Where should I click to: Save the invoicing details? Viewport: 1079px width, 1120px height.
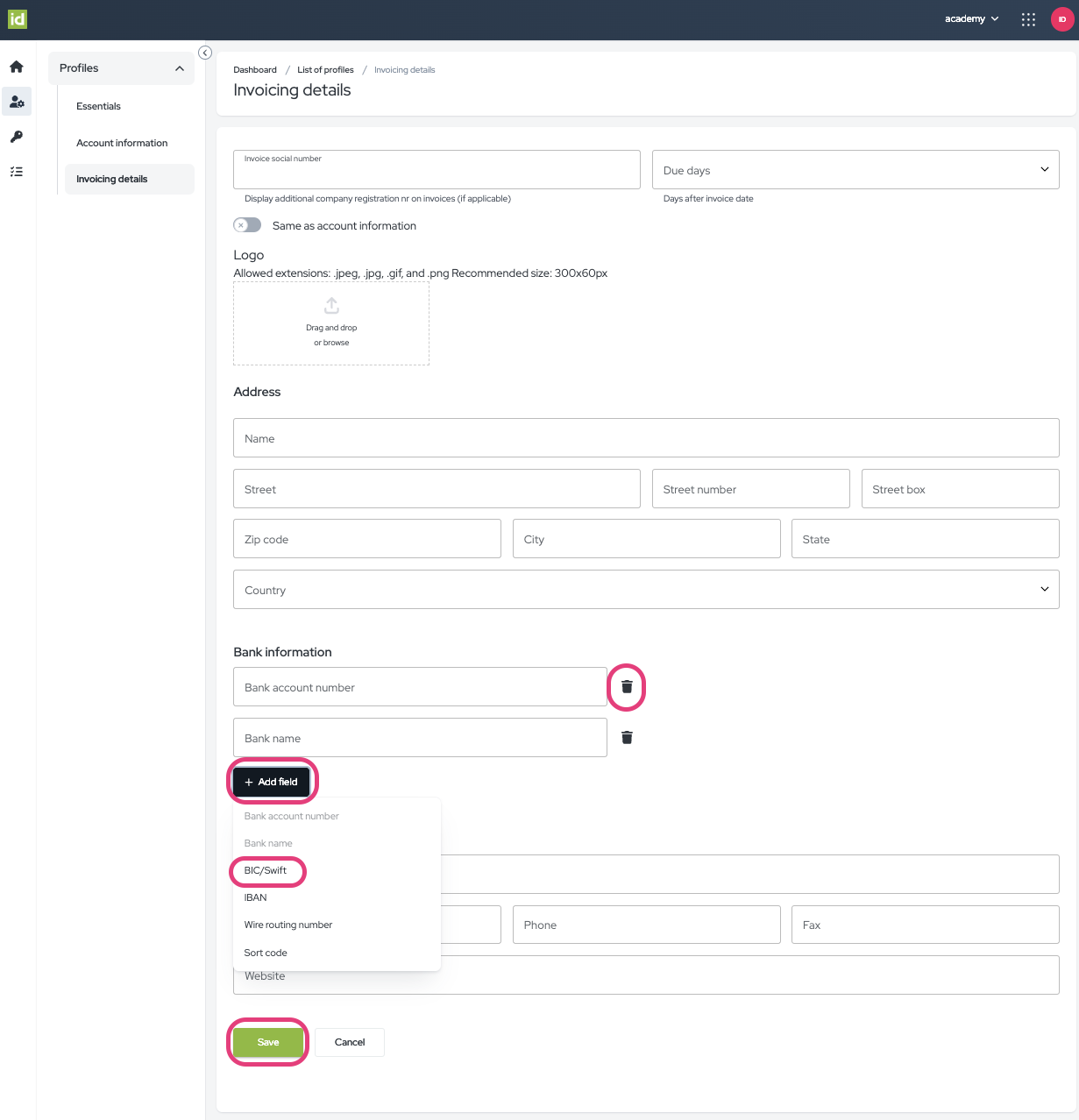(x=267, y=1042)
